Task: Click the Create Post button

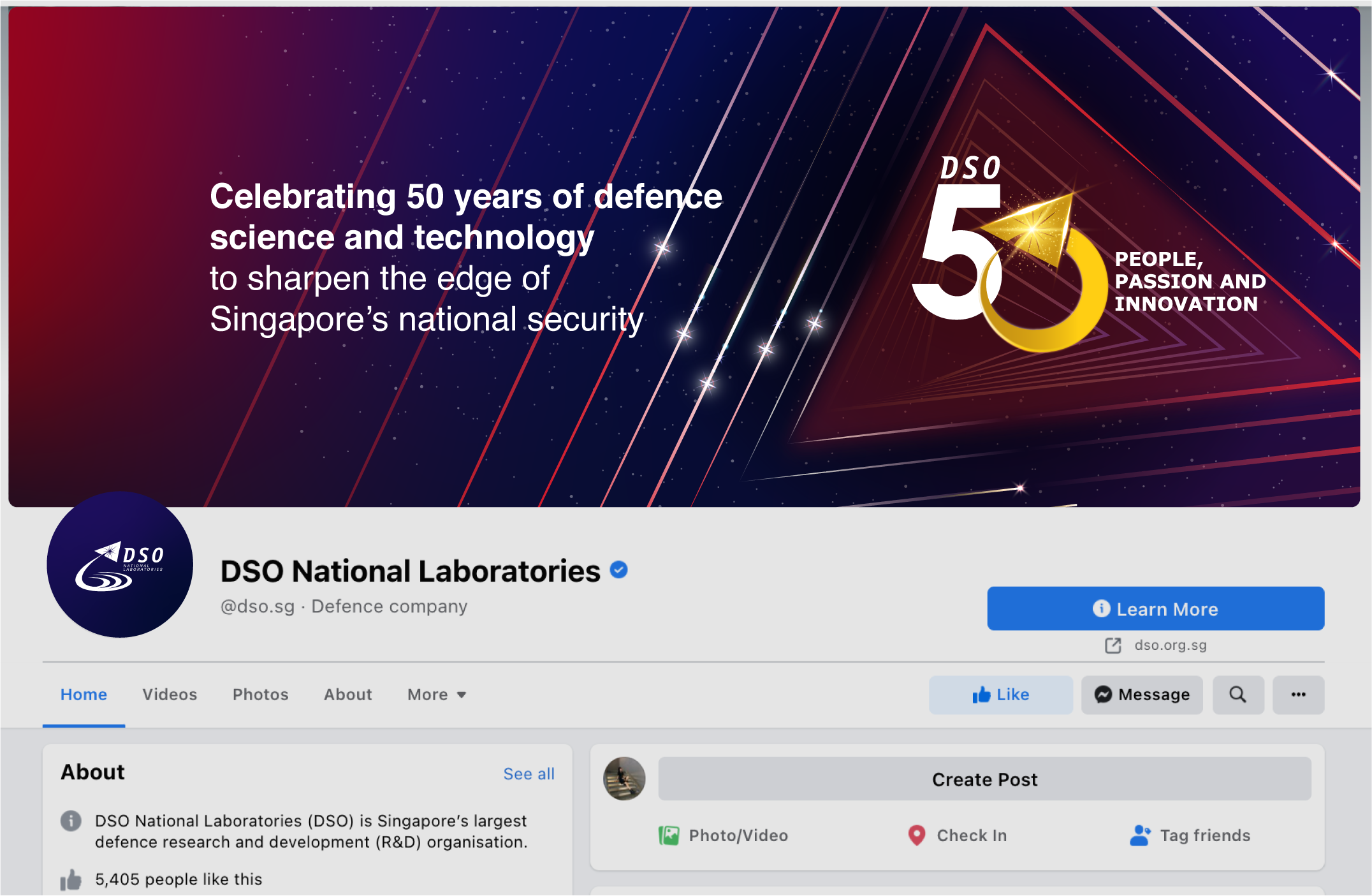Action: (x=984, y=779)
